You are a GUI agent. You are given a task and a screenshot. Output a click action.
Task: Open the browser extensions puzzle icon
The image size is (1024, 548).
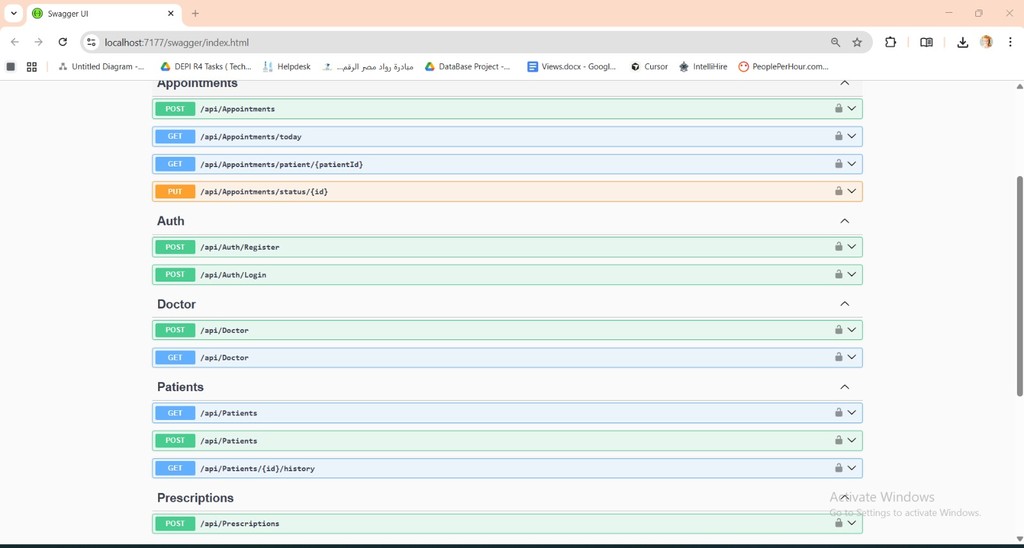point(890,42)
